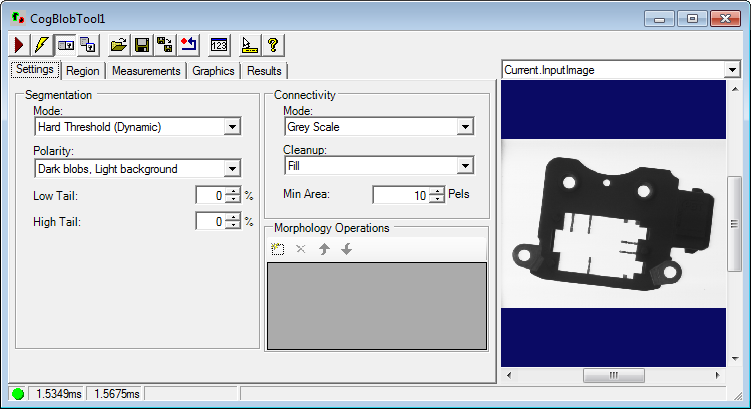Open the Cleanup dropdown showing Fill
The image size is (751, 409).
[464, 166]
